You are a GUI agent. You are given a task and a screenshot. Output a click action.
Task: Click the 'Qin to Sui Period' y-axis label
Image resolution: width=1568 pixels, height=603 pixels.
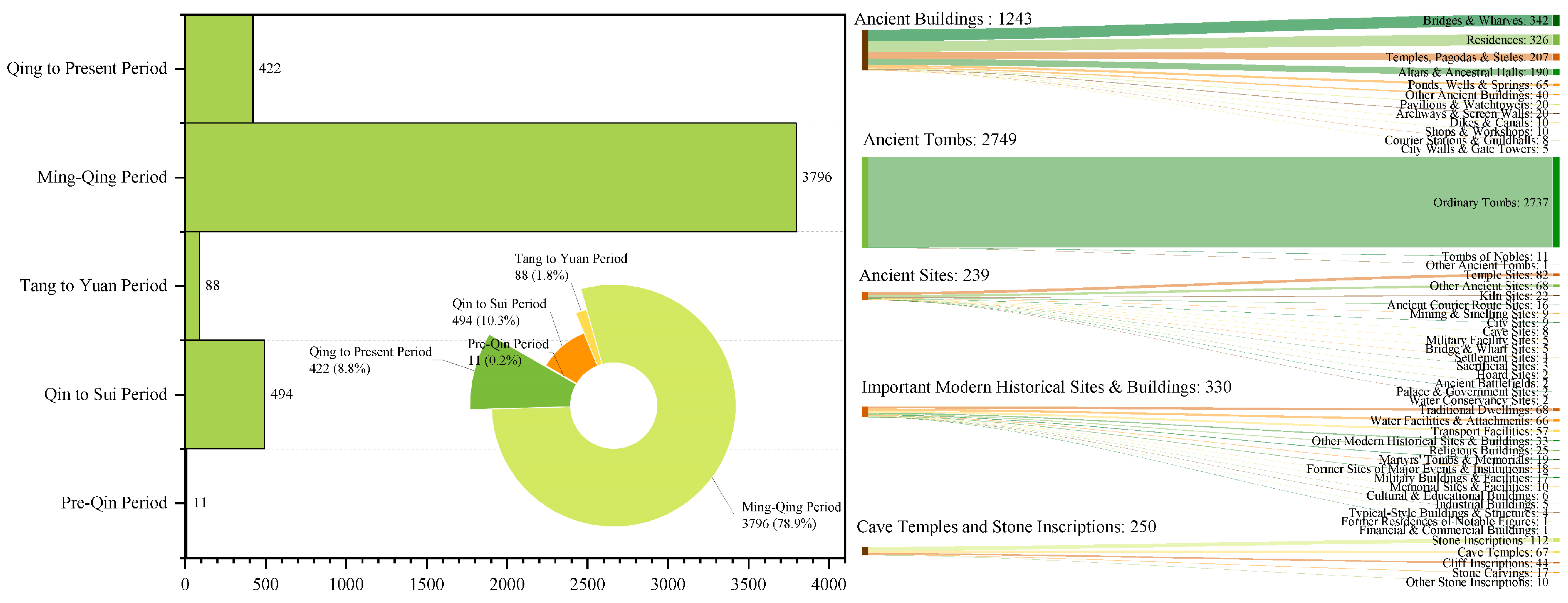click(105, 394)
